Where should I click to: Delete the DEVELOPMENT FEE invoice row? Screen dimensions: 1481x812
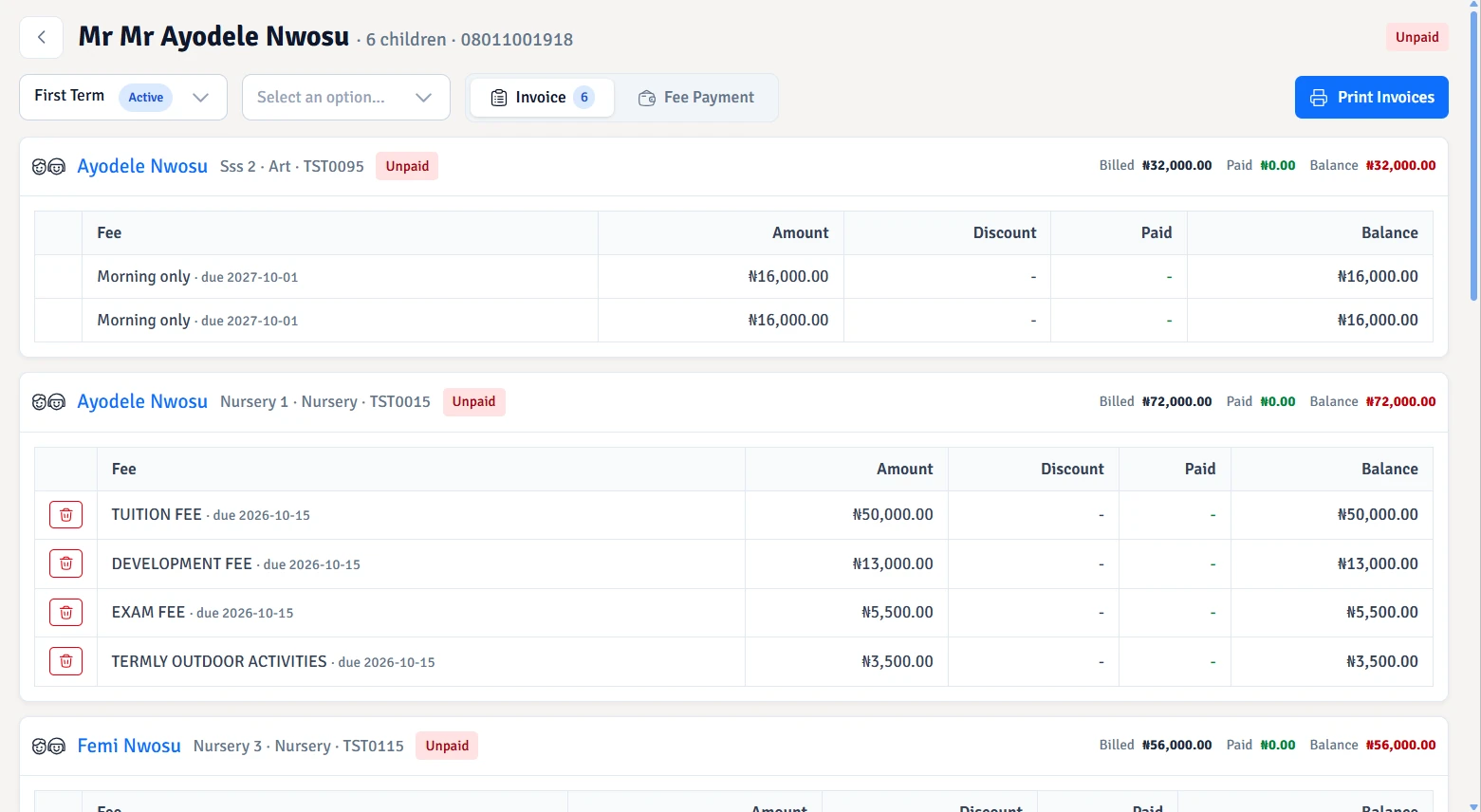(x=66, y=563)
